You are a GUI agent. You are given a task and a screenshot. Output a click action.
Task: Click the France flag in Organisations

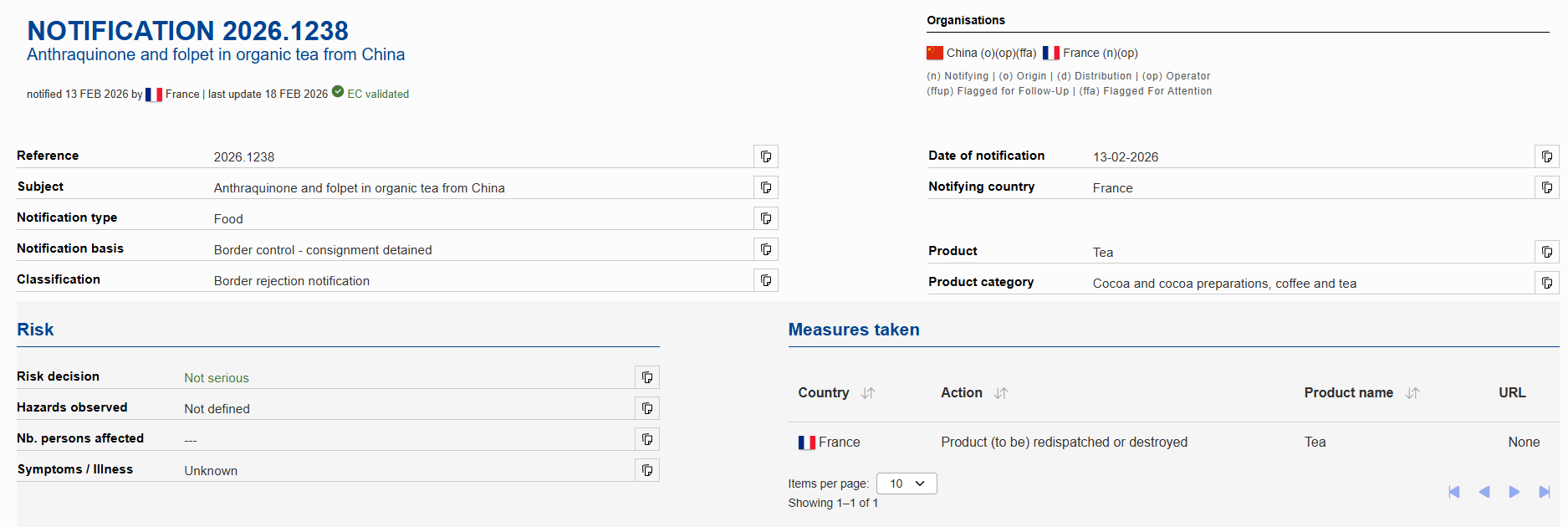click(x=1051, y=53)
